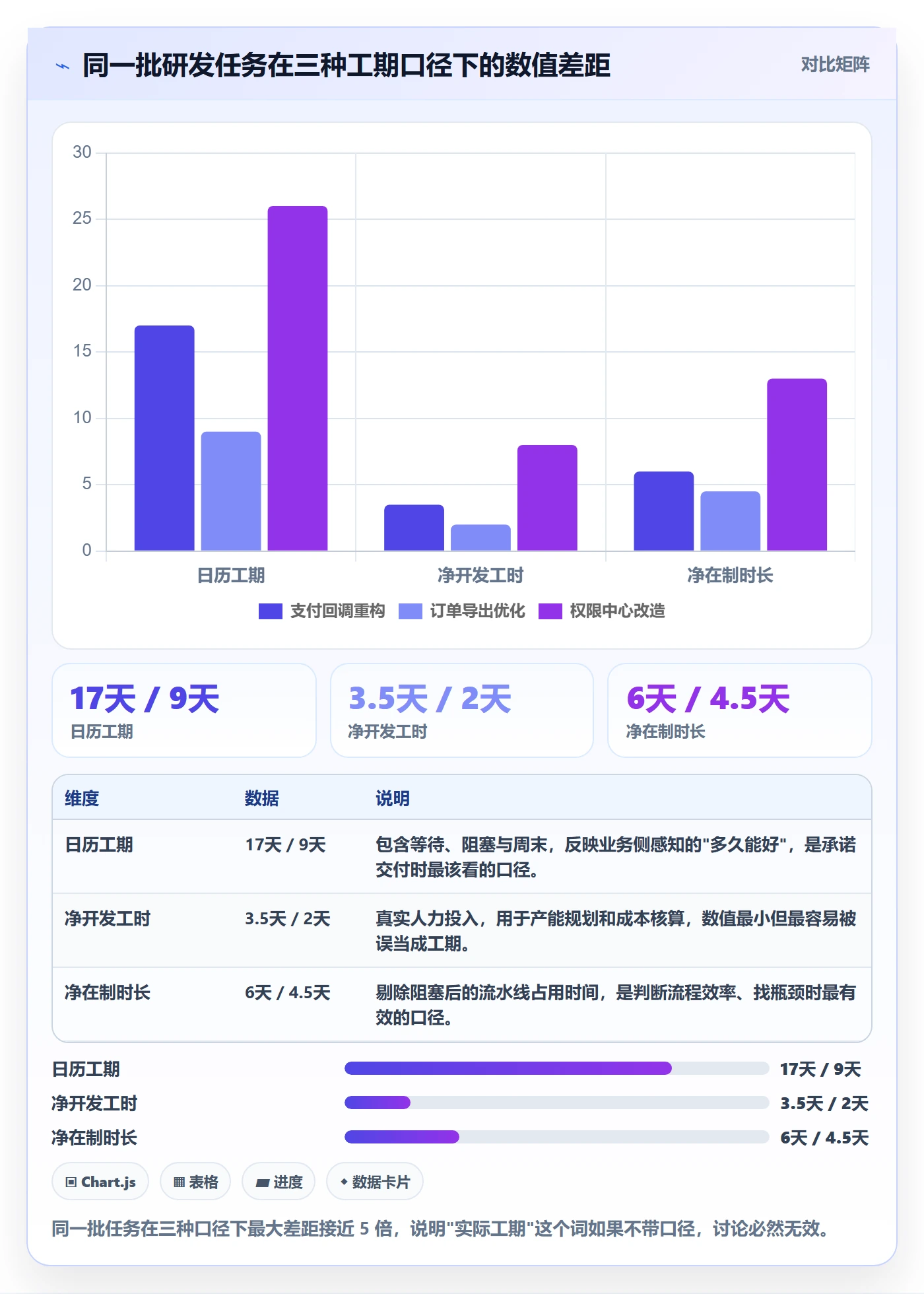Click the 对比矩阵 label in header
The height and width of the screenshot is (1294, 924).
point(835,64)
